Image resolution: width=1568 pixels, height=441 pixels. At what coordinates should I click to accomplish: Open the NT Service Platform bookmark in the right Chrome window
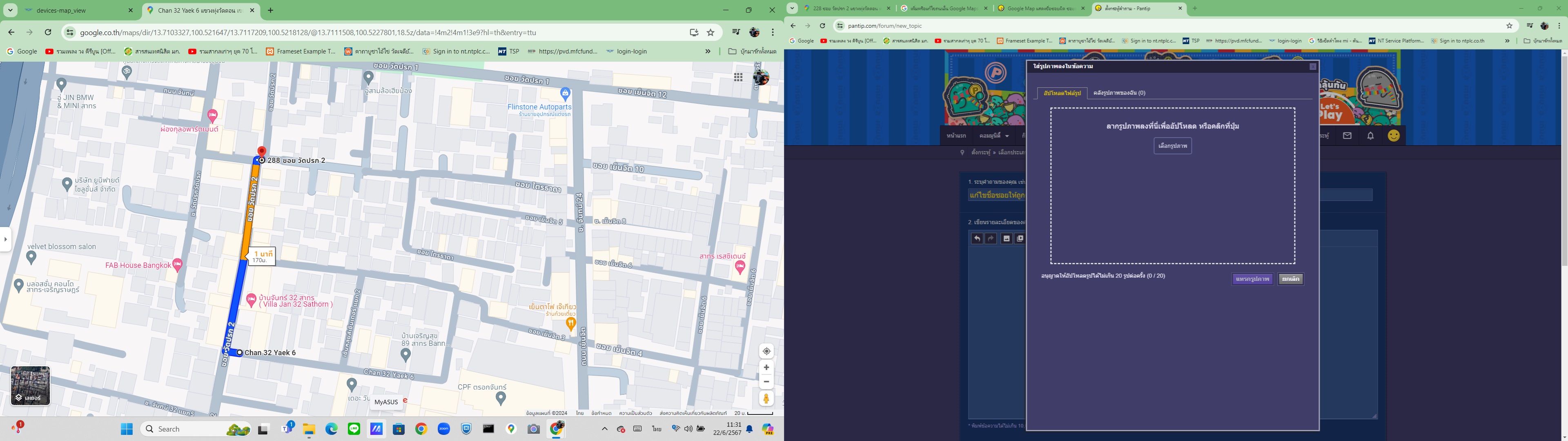[1397, 41]
